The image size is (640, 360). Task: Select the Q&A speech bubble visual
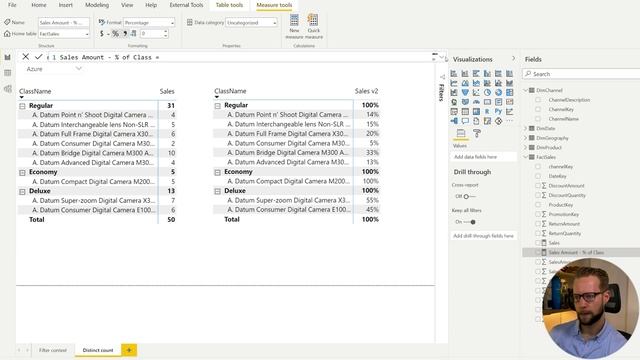pyautogui.click(x=465, y=121)
